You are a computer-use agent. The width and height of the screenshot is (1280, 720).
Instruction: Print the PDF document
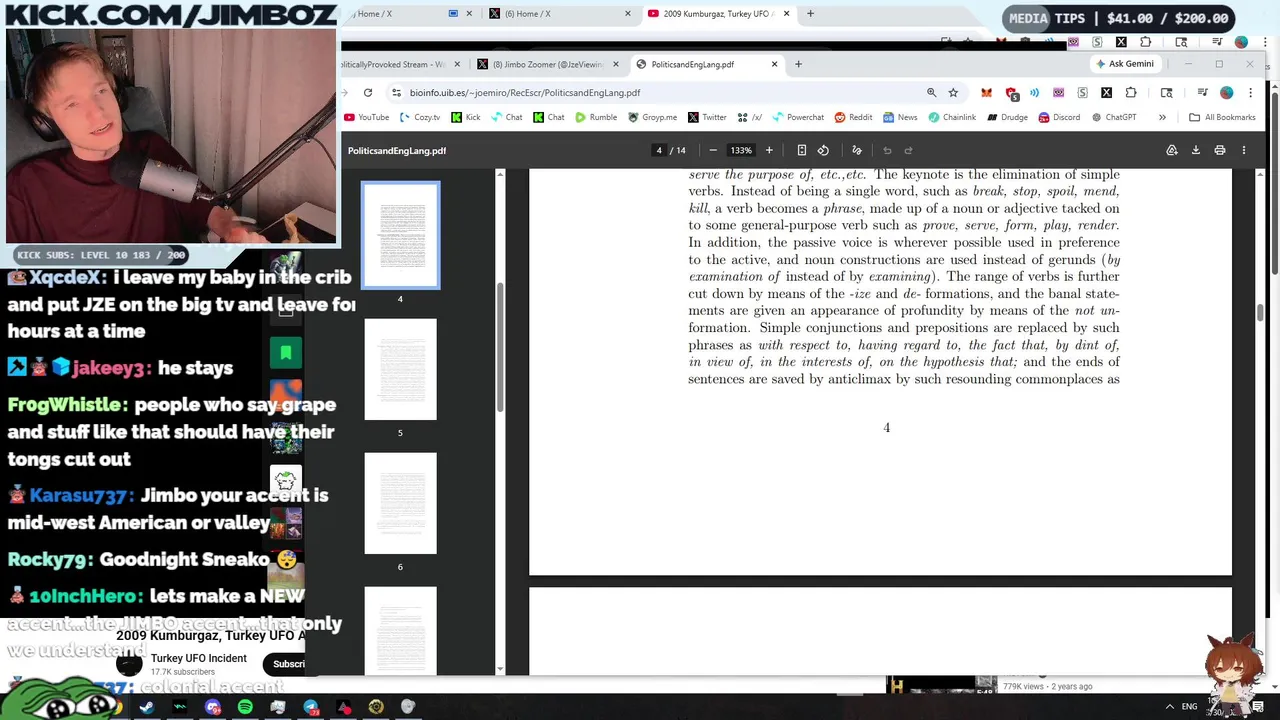[x=1220, y=151]
